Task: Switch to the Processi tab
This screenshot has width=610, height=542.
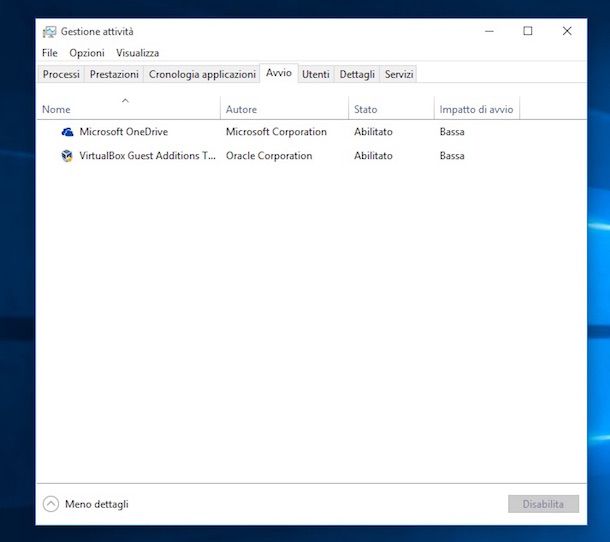Action: point(61,75)
